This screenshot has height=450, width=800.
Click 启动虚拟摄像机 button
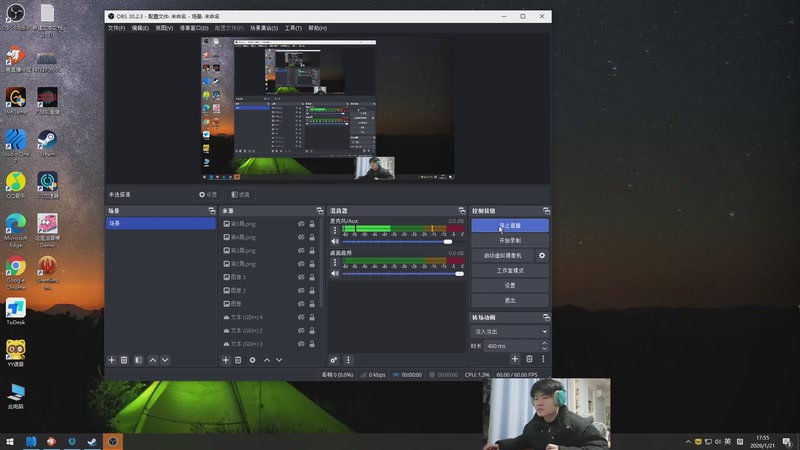tap(503, 256)
